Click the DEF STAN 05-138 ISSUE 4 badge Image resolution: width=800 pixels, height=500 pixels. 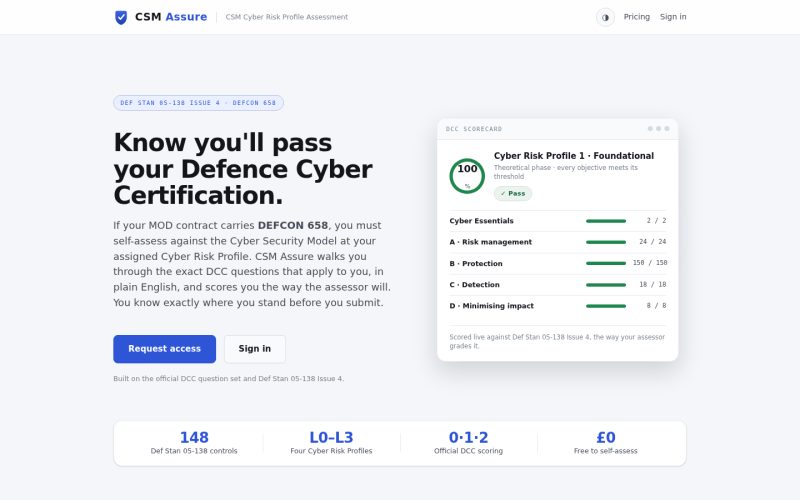(x=198, y=103)
